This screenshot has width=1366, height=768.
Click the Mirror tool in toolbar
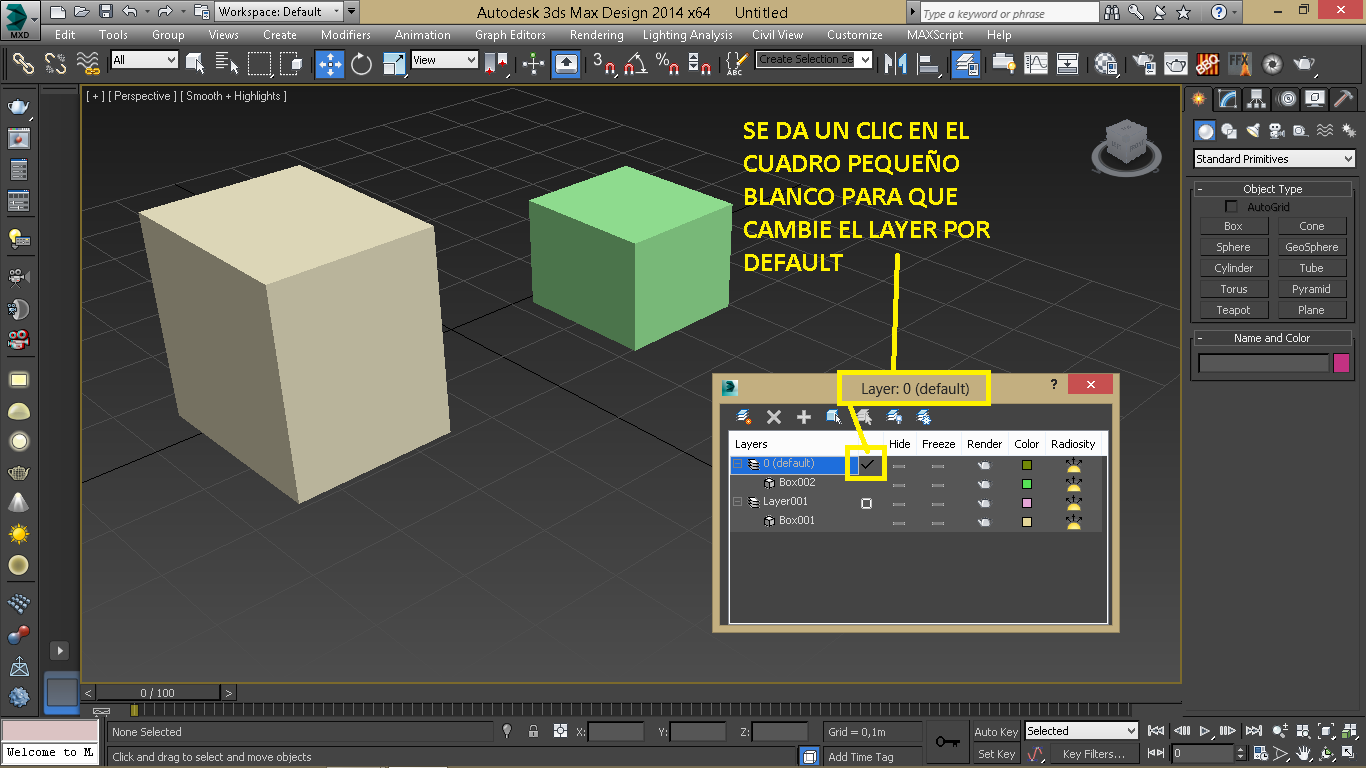[x=896, y=64]
